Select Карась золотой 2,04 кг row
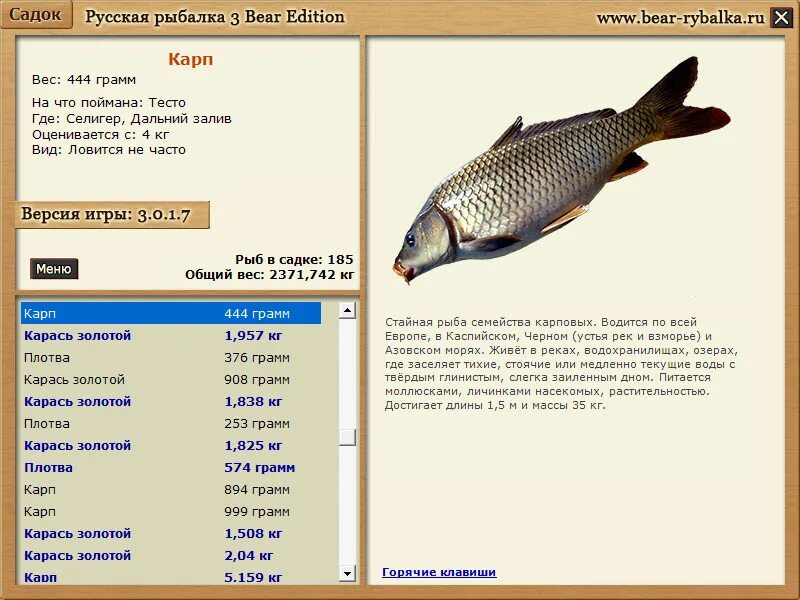 coord(171,555)
